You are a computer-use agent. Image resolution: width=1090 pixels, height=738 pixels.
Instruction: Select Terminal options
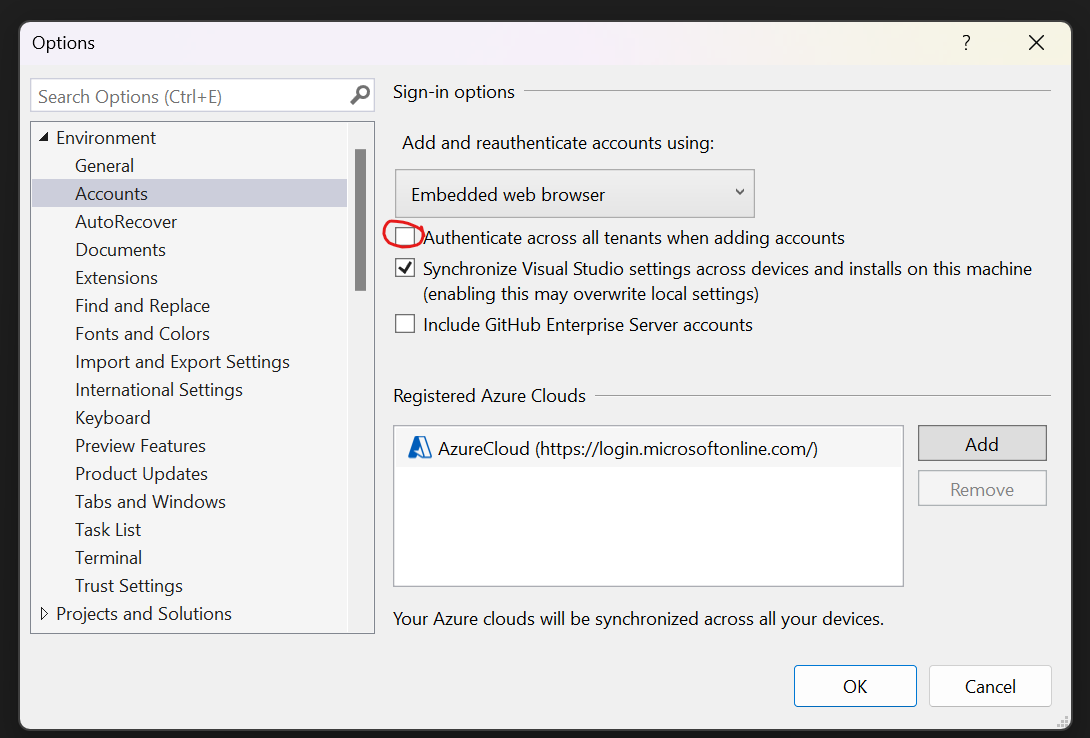(108, 558)
